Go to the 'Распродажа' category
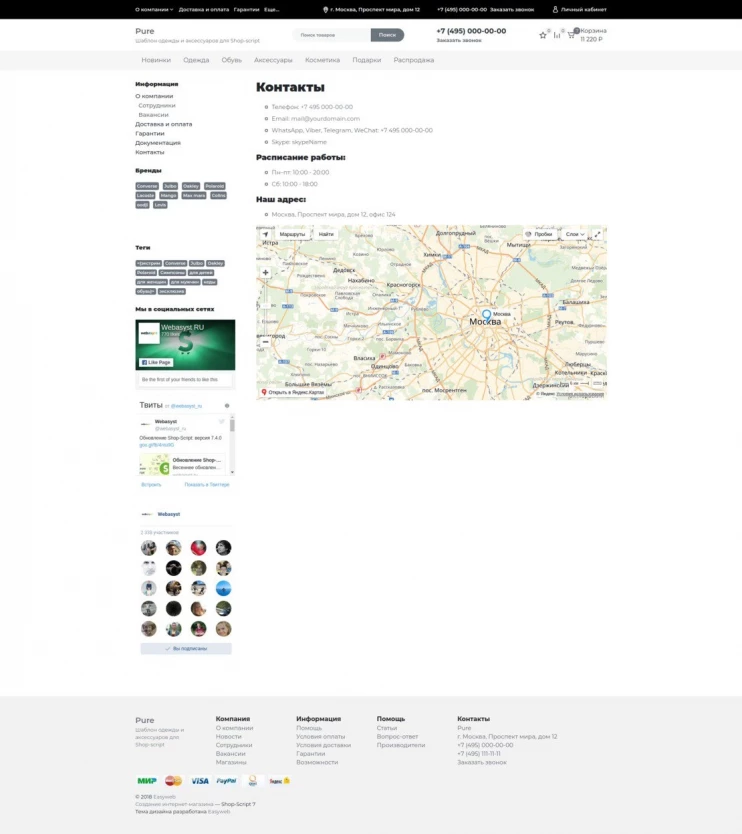The height and width of the screenshot is (834, 742). point(414,60)
